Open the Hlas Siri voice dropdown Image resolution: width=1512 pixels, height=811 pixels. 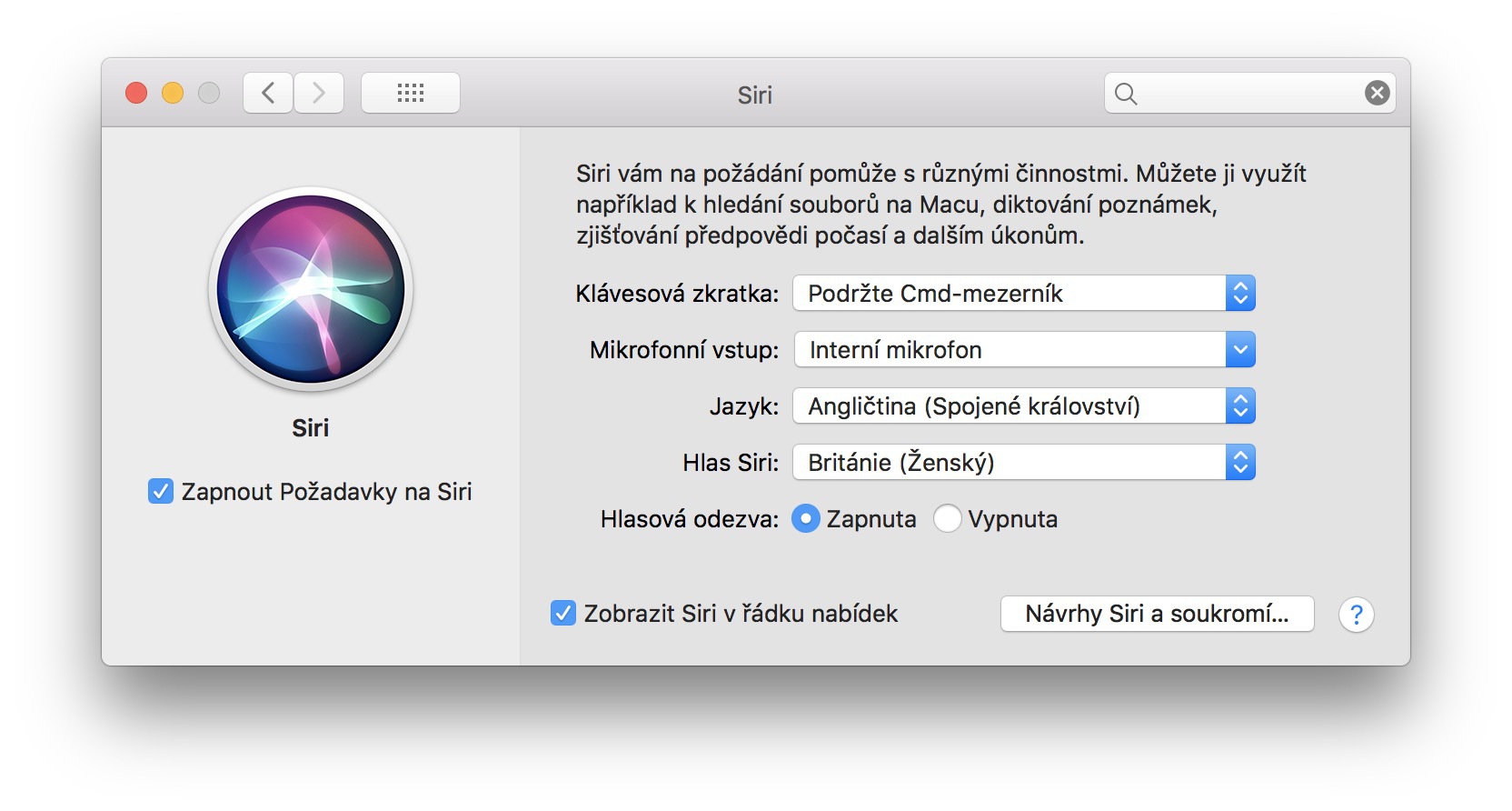[1024, 463]
